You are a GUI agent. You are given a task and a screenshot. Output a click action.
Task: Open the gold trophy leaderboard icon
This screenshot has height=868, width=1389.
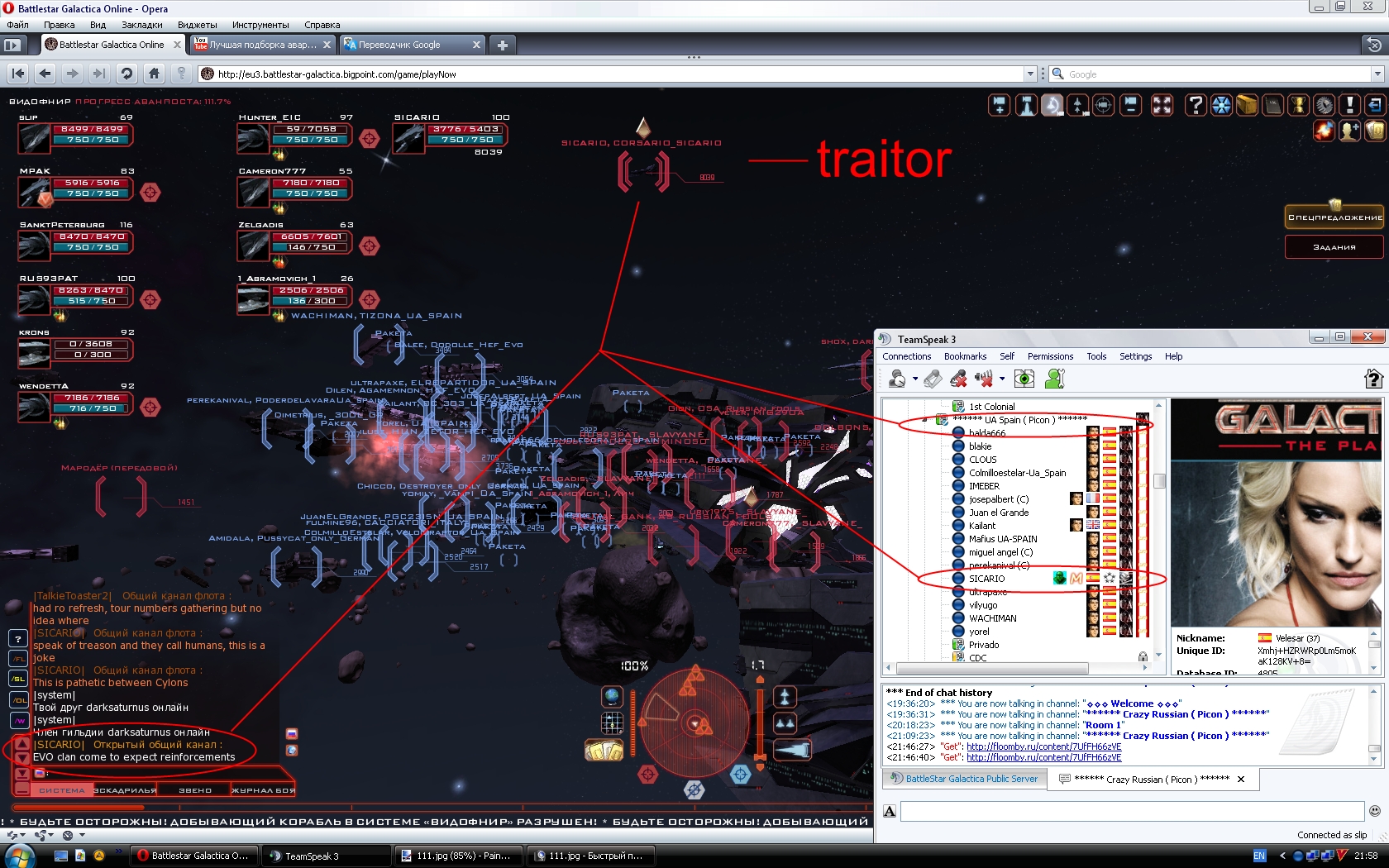click(1299, 105)
